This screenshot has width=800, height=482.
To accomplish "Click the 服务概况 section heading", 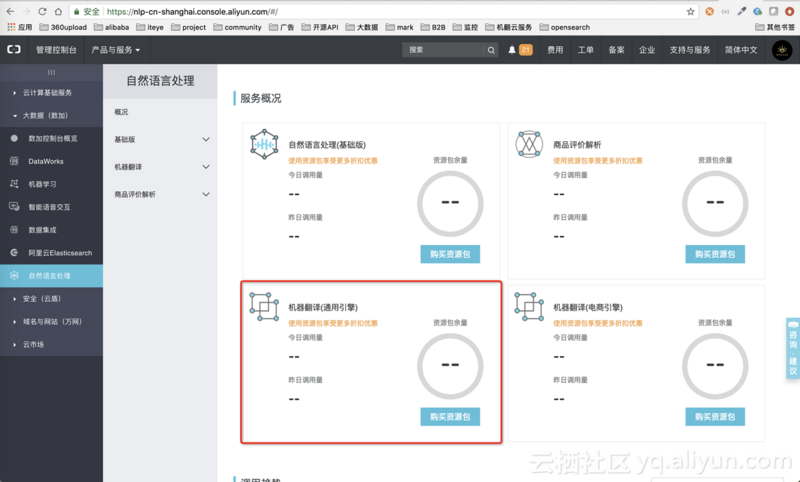I will pyautogui.click(x=261, y=98).
